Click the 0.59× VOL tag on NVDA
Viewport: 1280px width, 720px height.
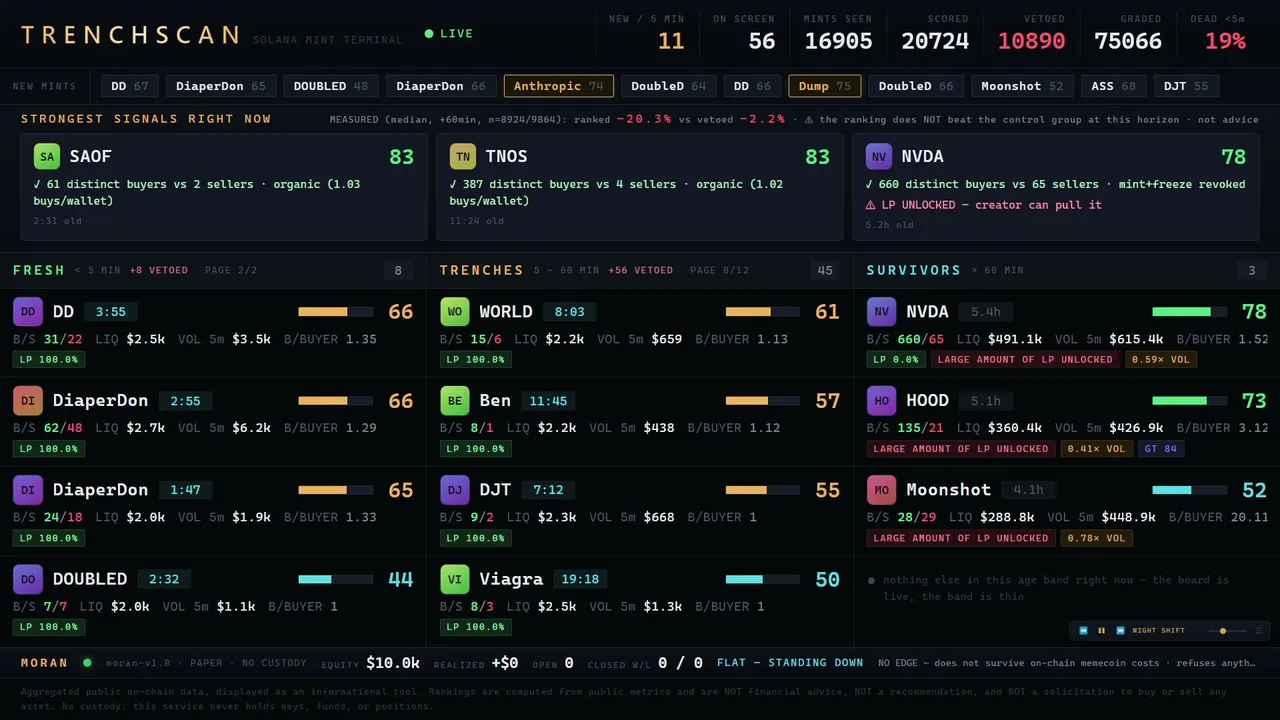(x=1161, y=359)
